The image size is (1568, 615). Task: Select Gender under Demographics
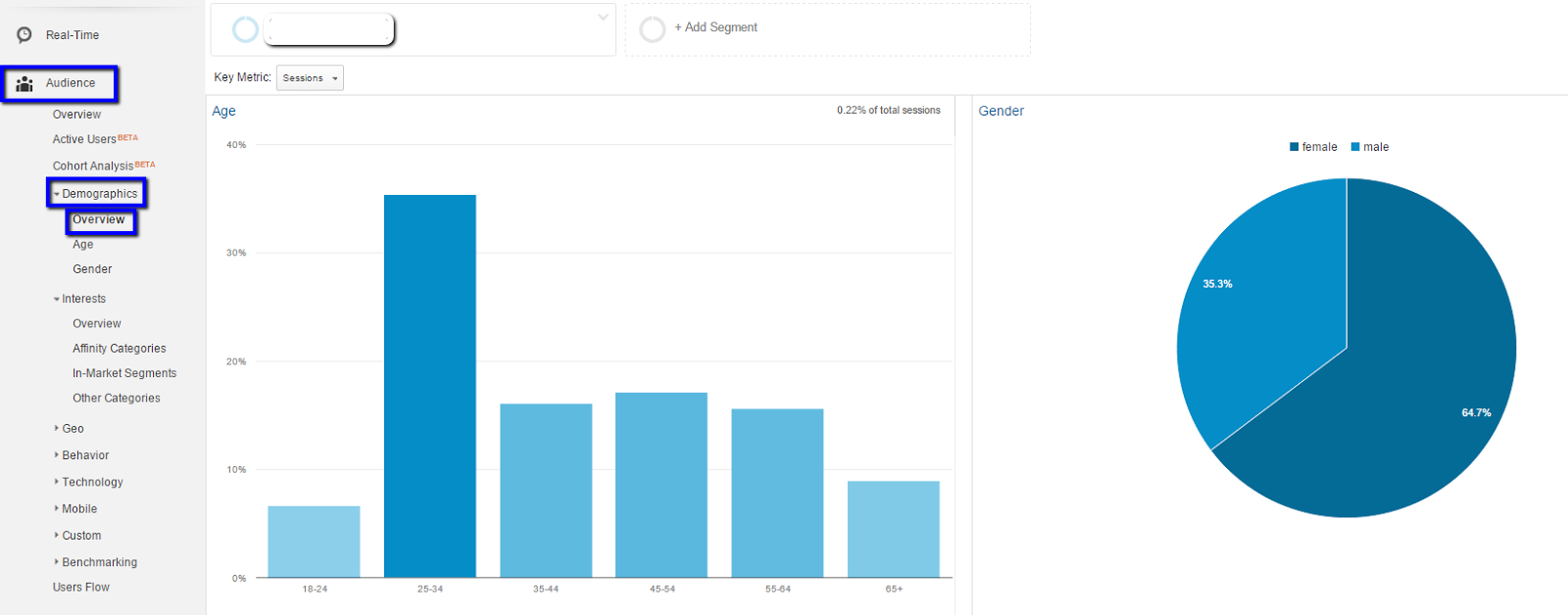click(92, 269)
